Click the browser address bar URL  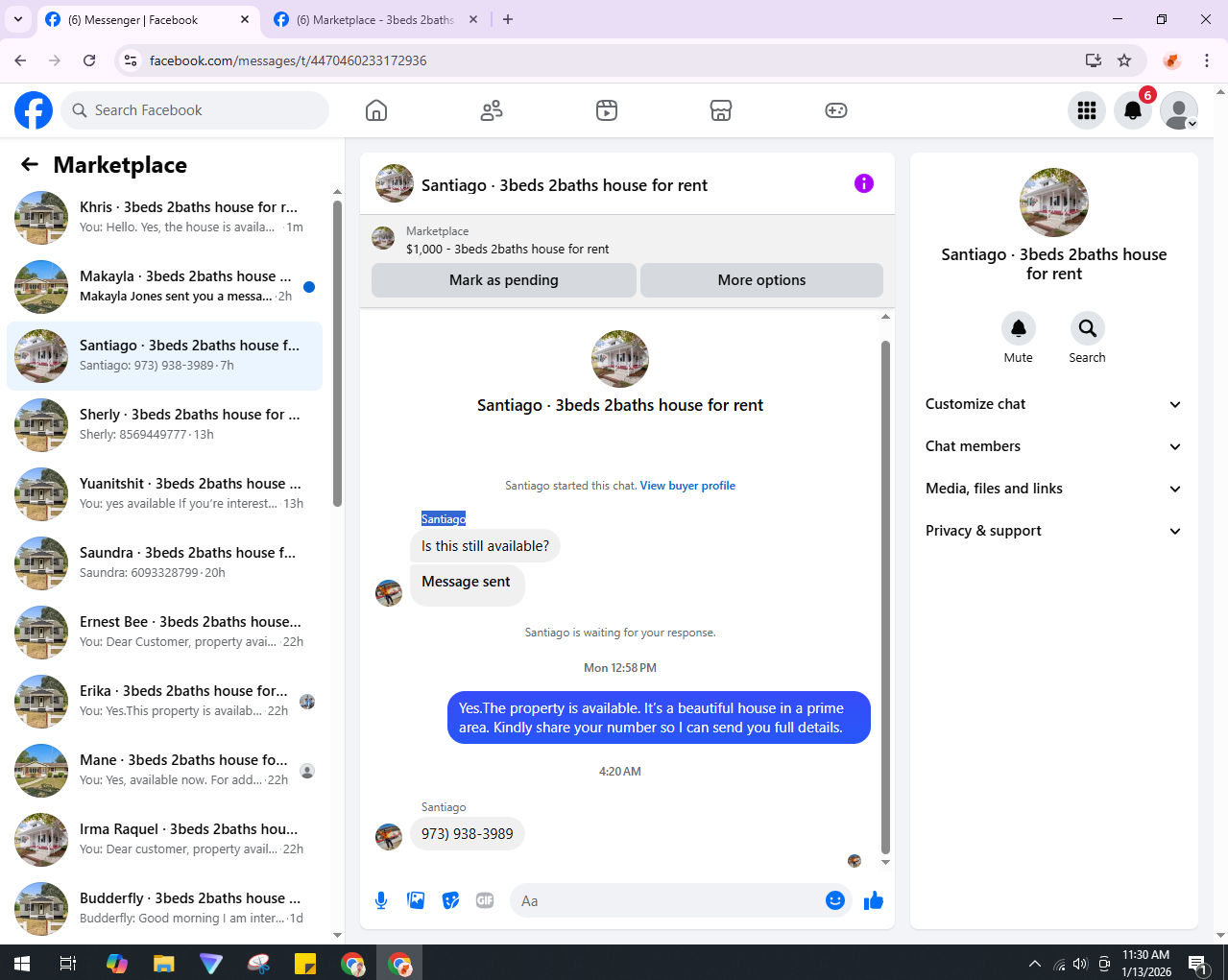click(288, 60)
